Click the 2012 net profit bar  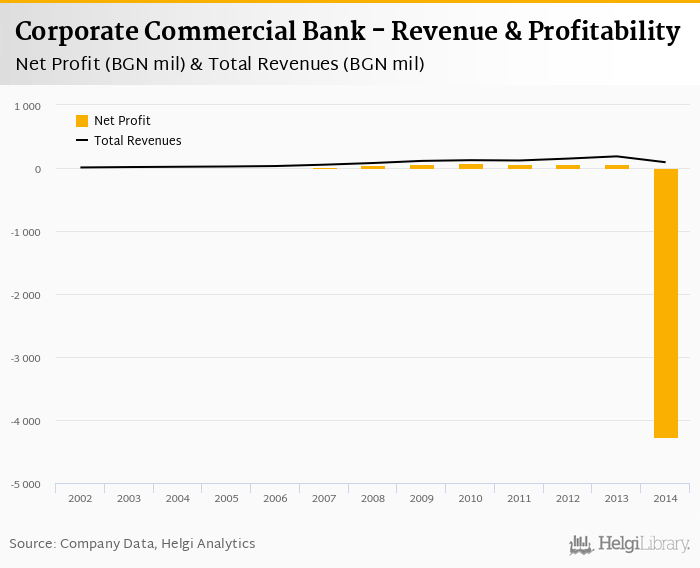[568, 167]
